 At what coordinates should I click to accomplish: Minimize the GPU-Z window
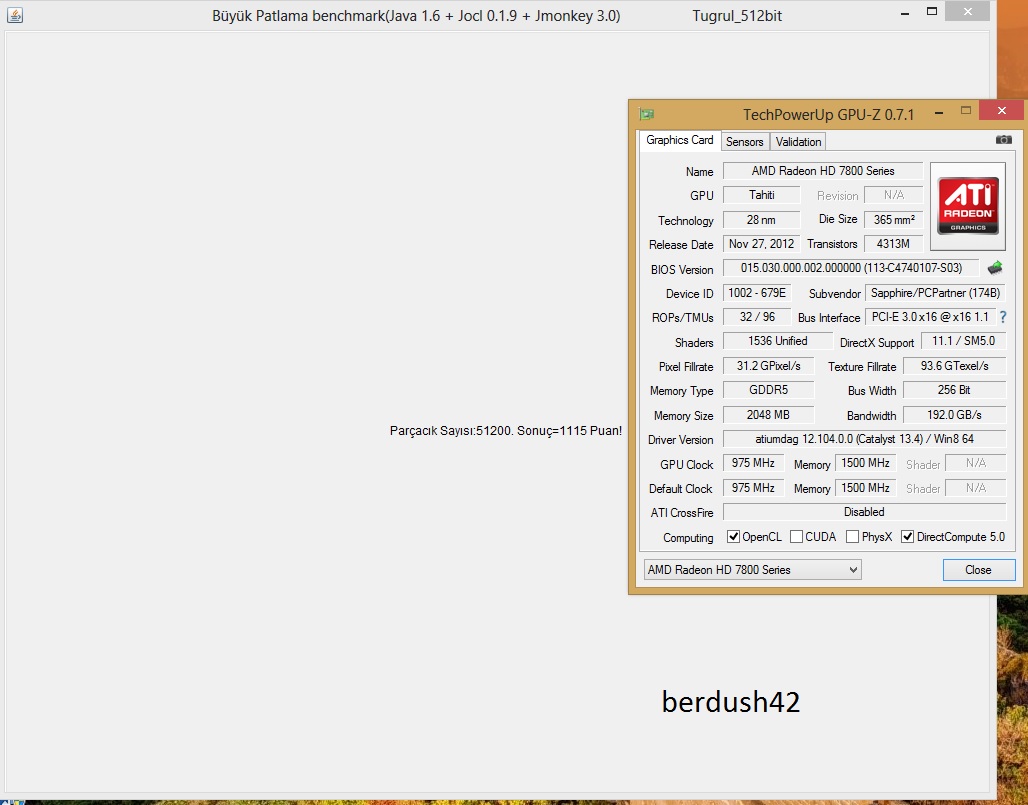[x=939, y=113]
